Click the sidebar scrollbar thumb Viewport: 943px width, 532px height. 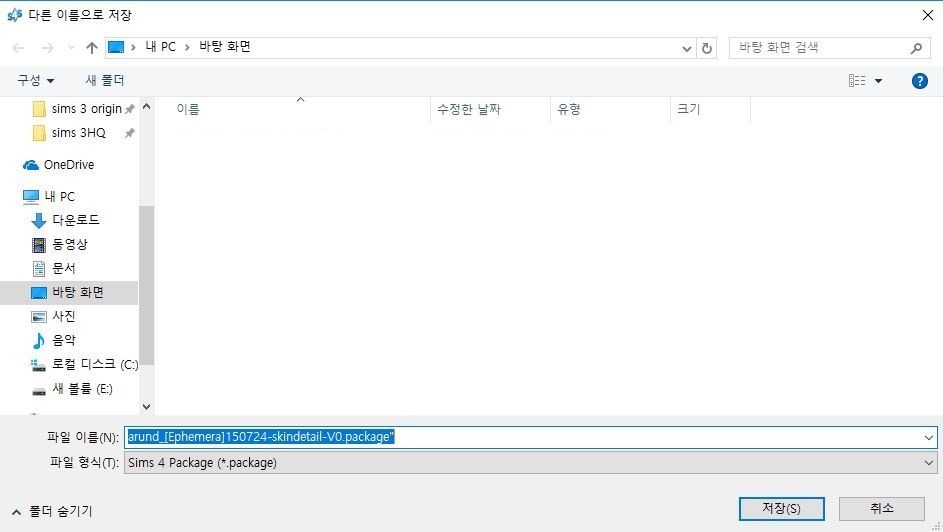(x=146, y=286)
